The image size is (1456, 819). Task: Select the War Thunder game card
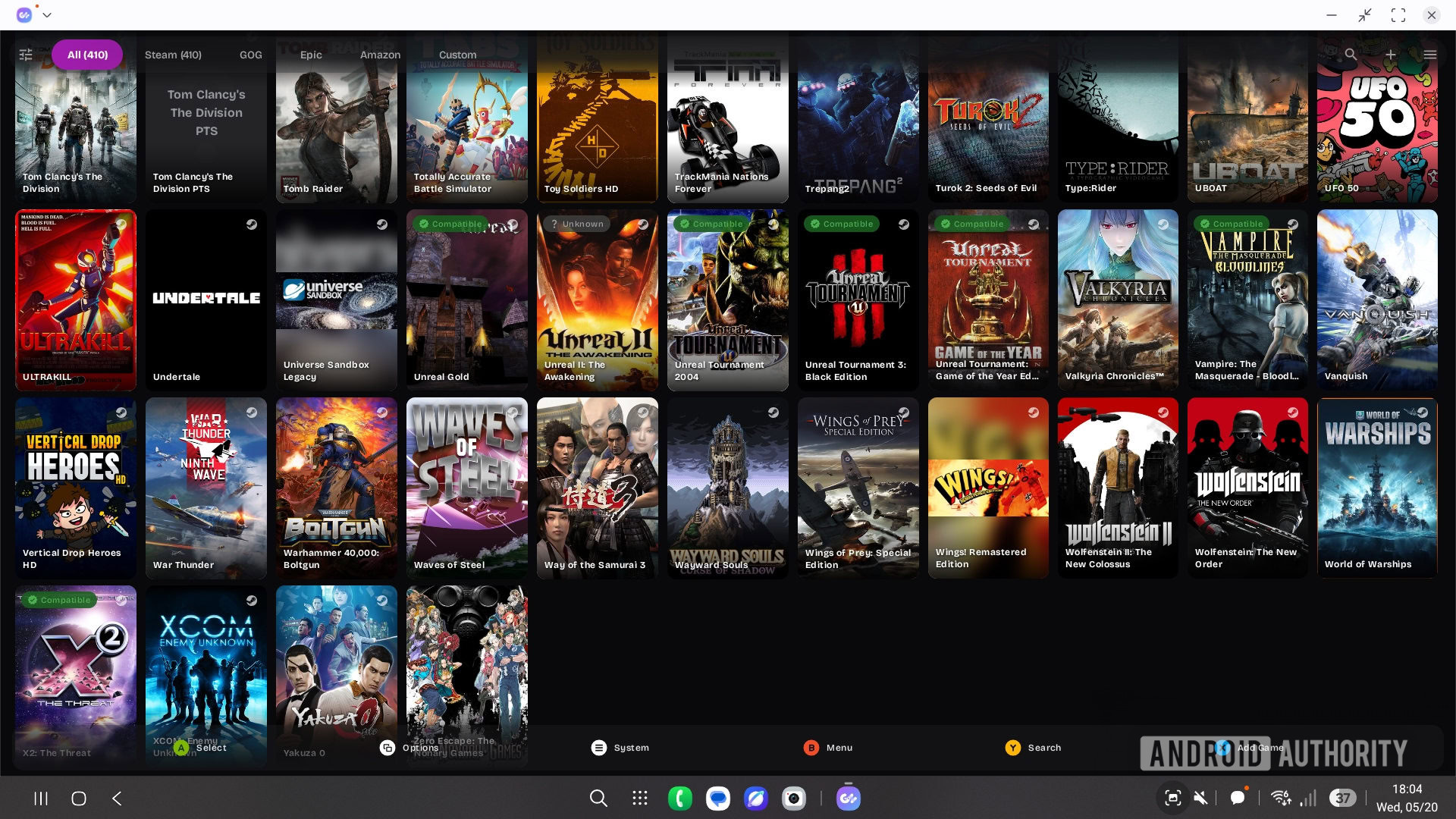(x=206, y=488)
